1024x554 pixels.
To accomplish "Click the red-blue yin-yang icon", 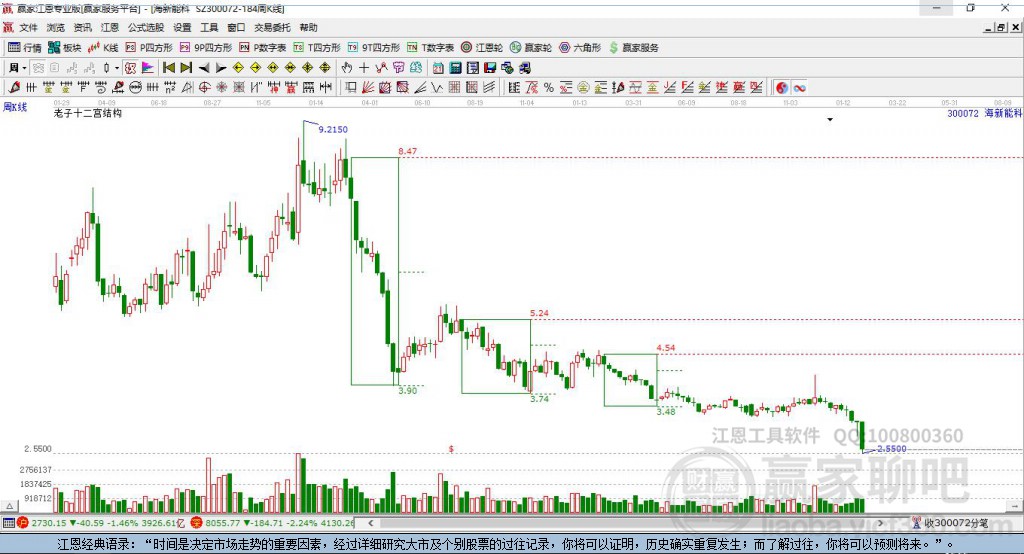I will 782,88.
